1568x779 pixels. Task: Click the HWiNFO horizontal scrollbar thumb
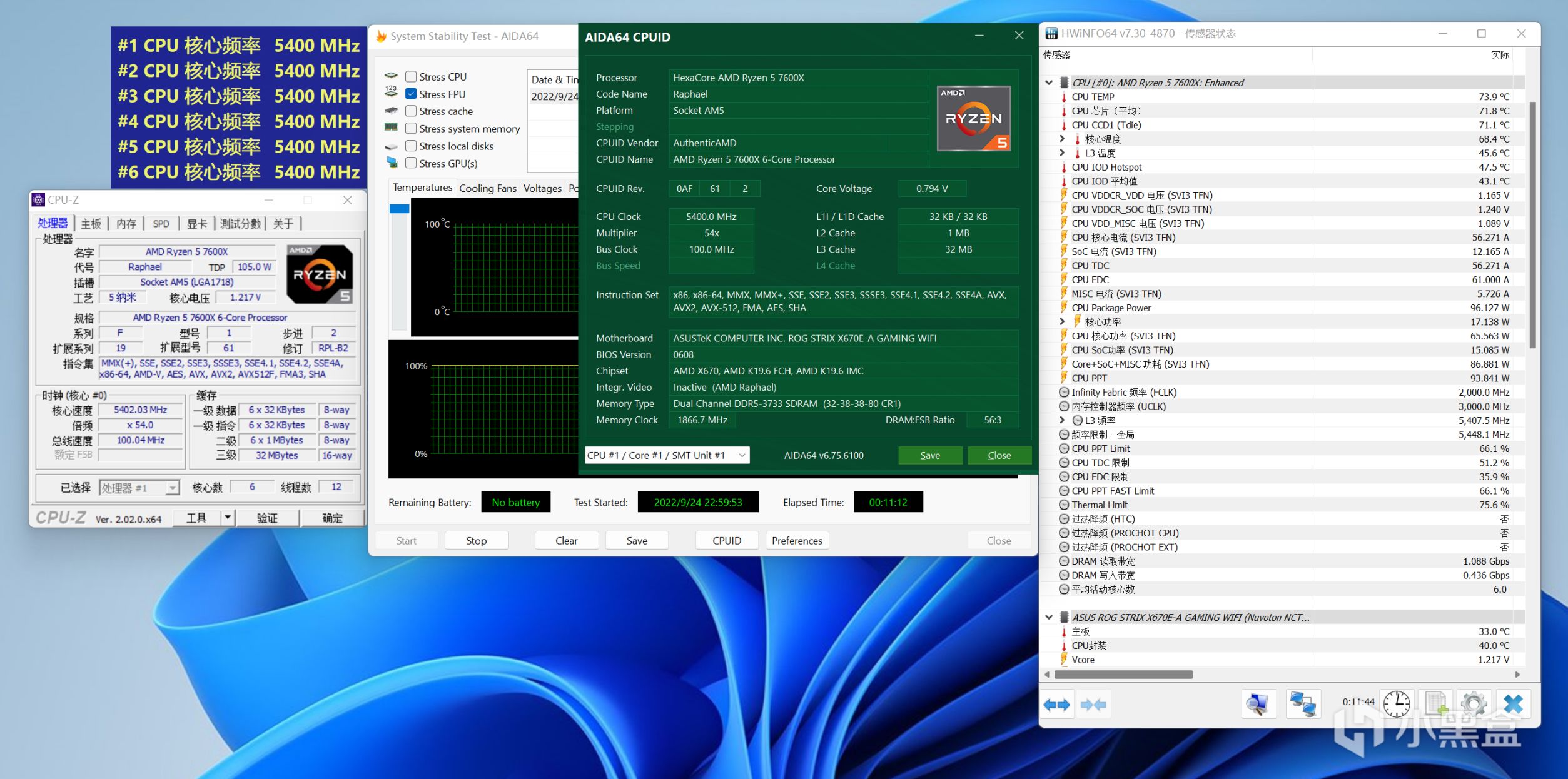[x=1123, y=675]
